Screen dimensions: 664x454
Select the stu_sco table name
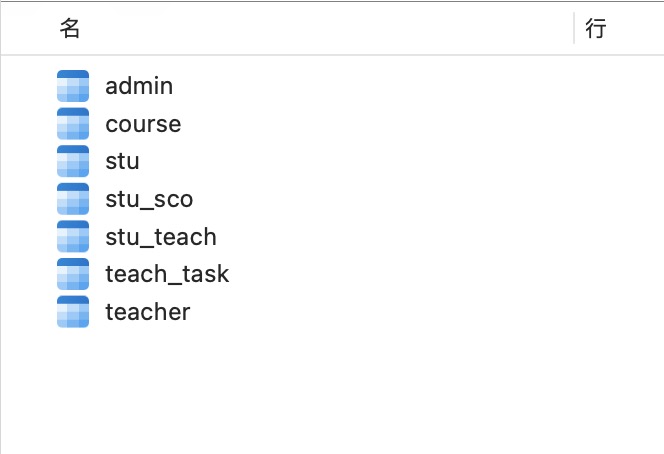149,199
